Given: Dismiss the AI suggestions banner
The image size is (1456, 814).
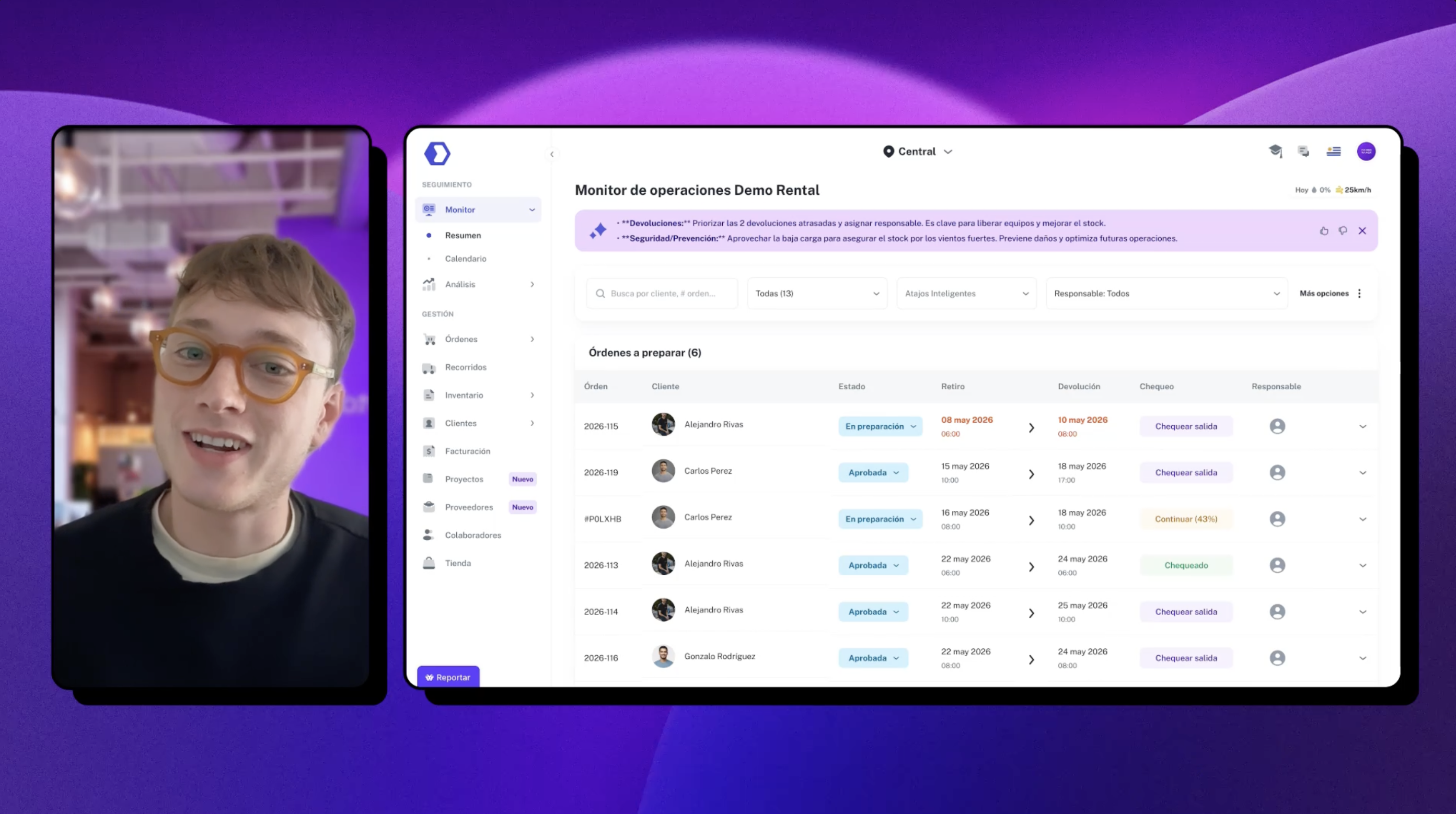Looking at the screenshot, I should pos(1362,230).
